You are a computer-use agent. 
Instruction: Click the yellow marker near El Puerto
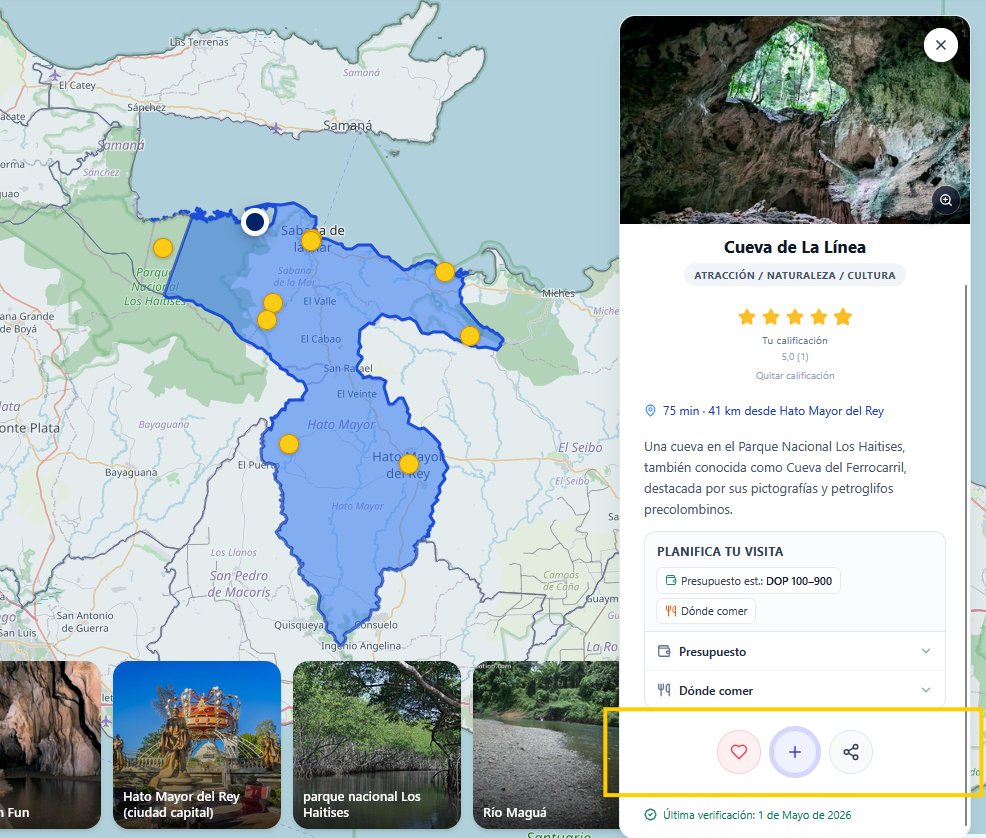289,444
